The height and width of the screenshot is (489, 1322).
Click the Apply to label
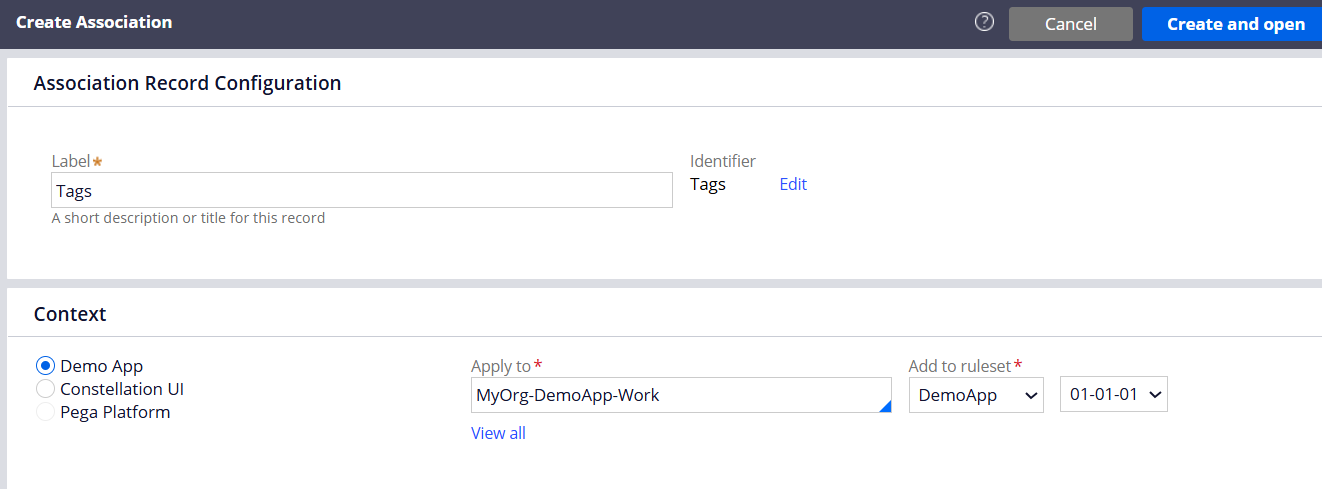501,366
